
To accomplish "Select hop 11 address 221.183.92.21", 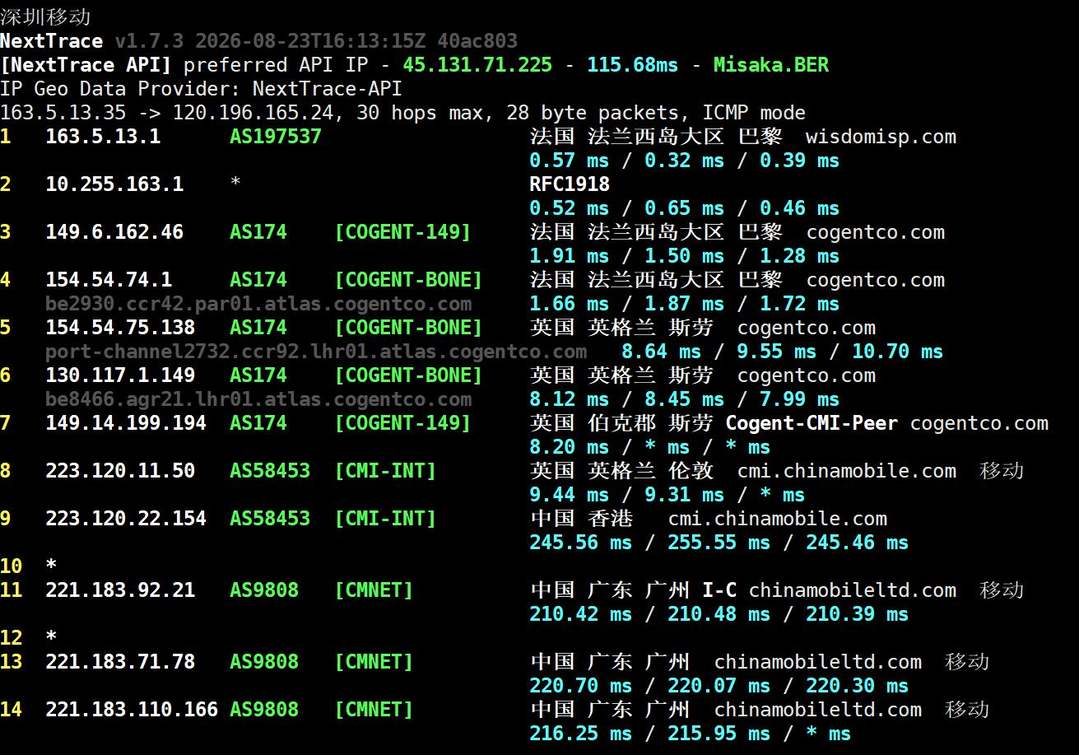I will point(120,590).
